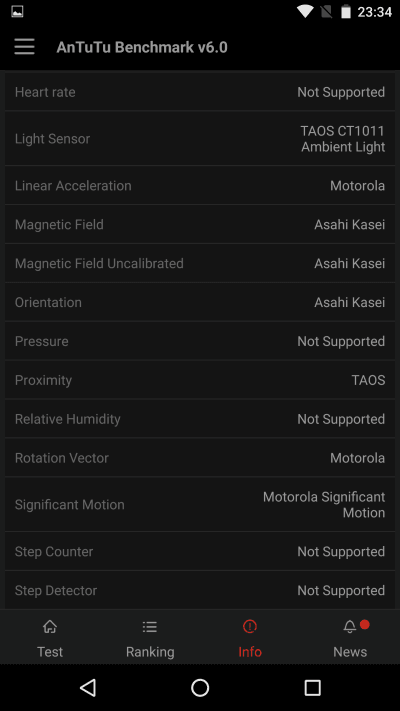This screenshot has height=711, width=400.
Task: Tap the screenshot notification icon in status bar
Action: (17, 11)
